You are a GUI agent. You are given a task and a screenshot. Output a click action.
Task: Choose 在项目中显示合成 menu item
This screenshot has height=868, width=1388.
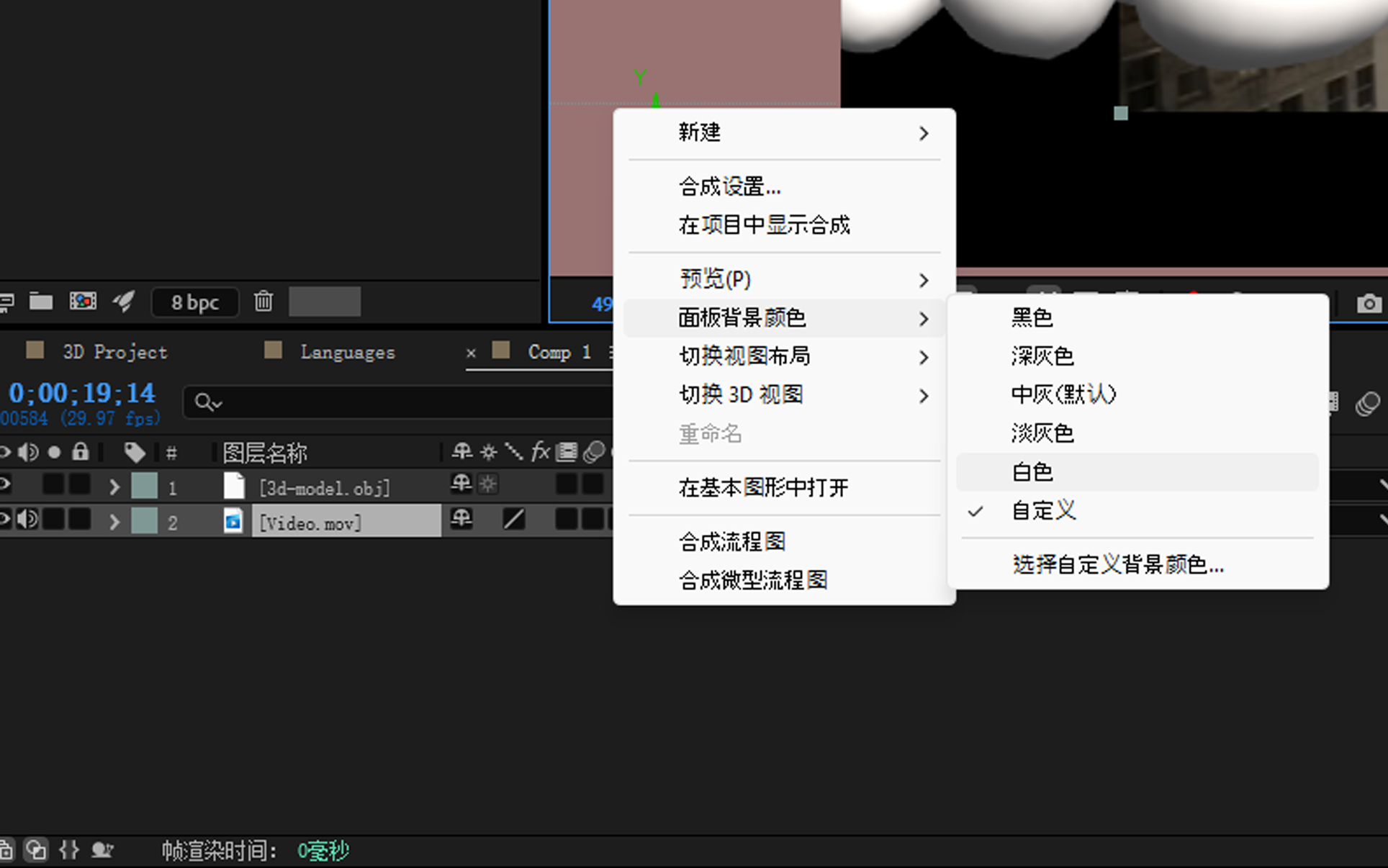pos(784,225)
